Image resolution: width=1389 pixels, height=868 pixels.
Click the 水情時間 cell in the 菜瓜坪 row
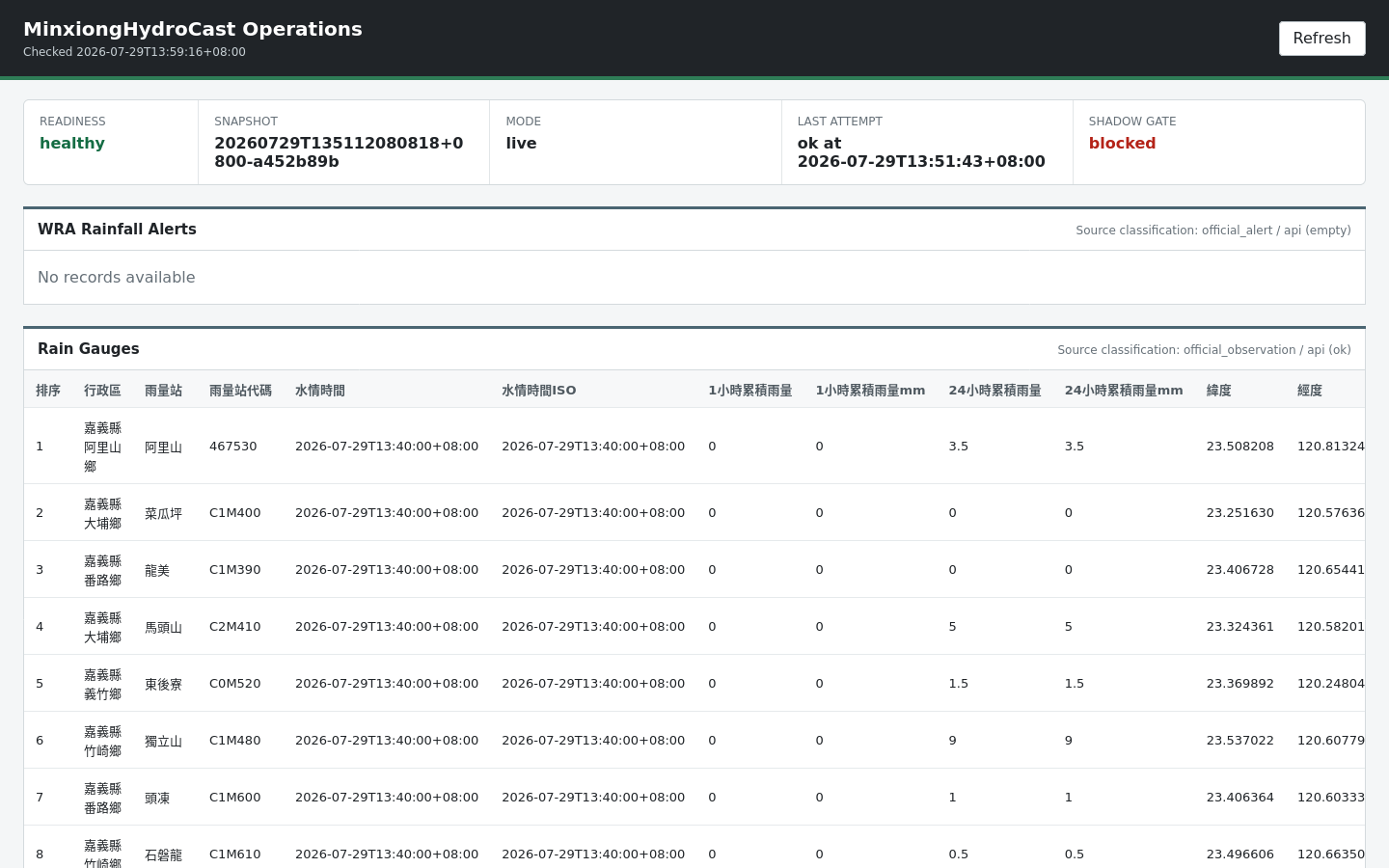coord(387,513)
